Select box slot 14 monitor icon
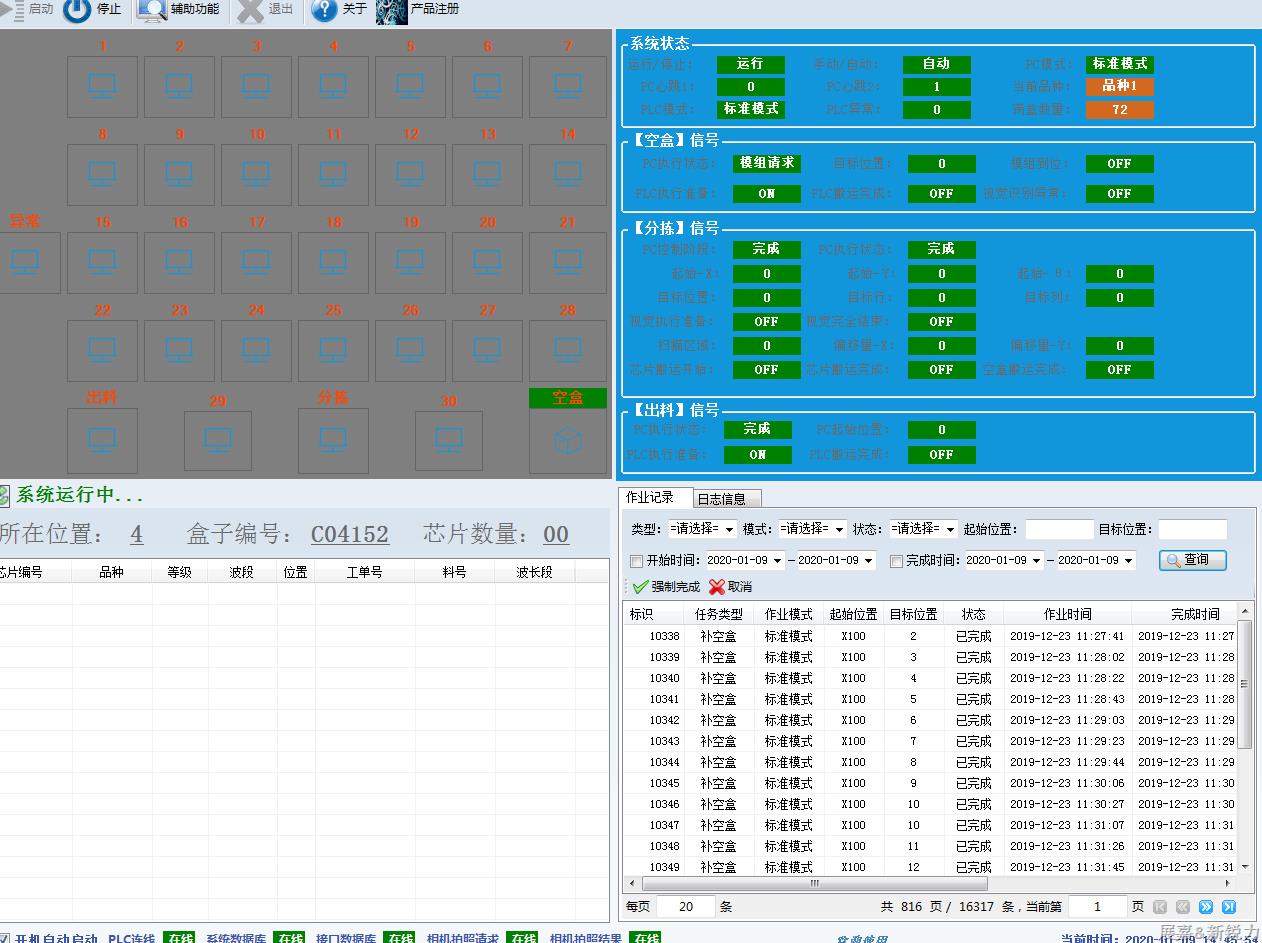1262x943 pixels. (x=567, y=174)
